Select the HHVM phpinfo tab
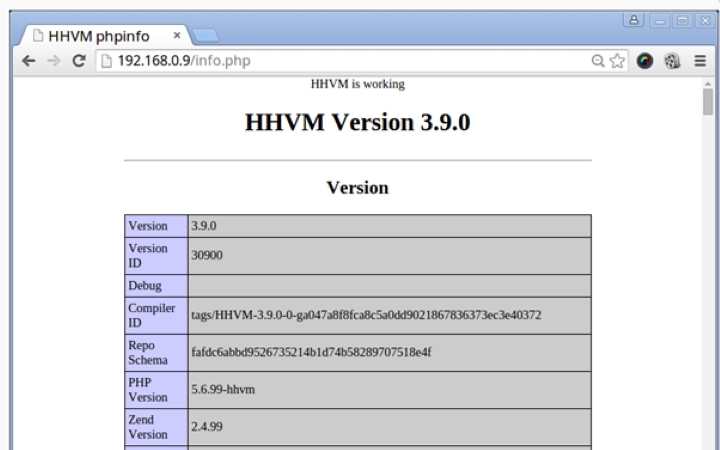This screenshot has height=450, width=720. [x=103, y=36]
